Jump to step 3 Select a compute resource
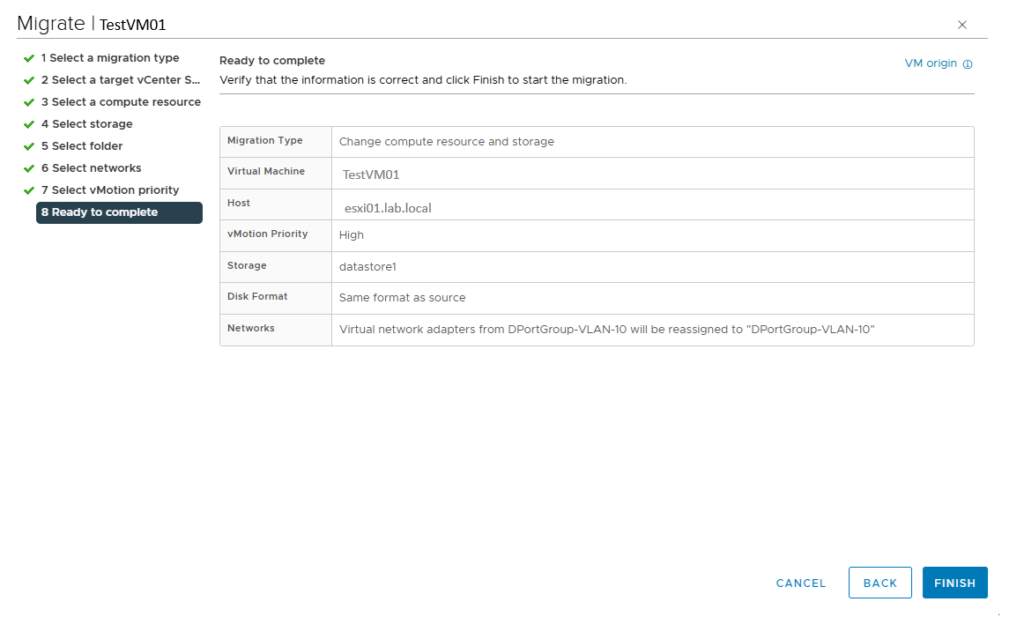Screen dimensions: 1024x639 [x=120, y=102]
